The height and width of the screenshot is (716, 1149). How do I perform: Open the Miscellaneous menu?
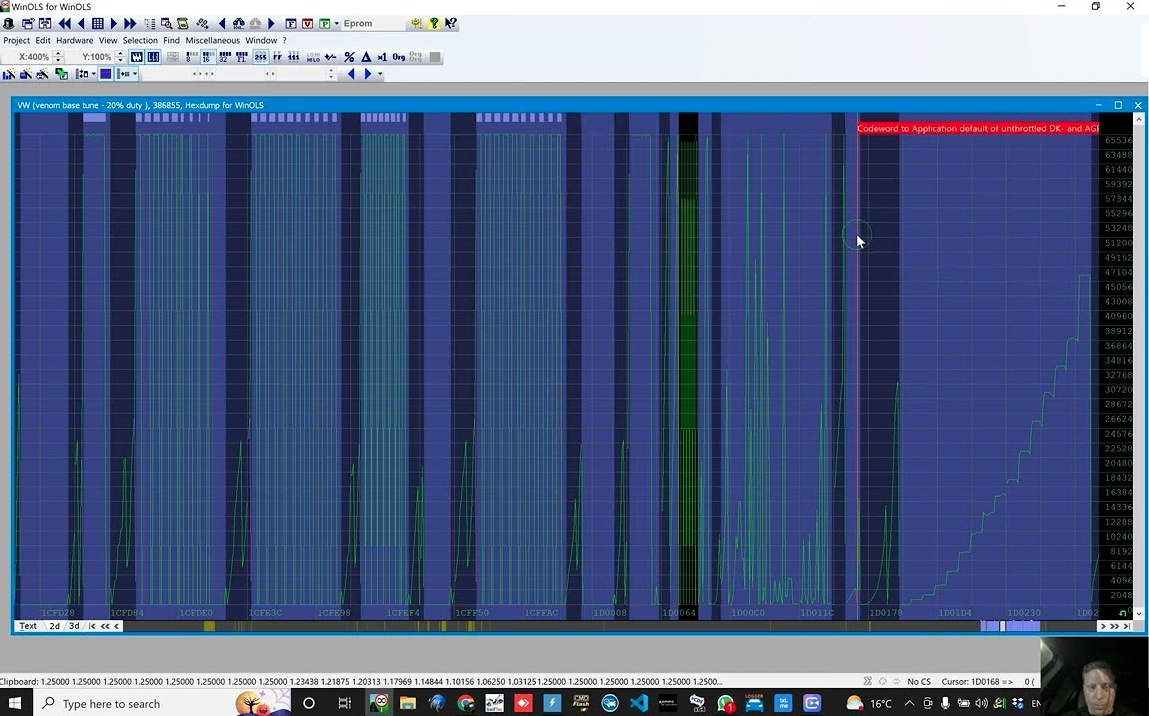(212, 40)
